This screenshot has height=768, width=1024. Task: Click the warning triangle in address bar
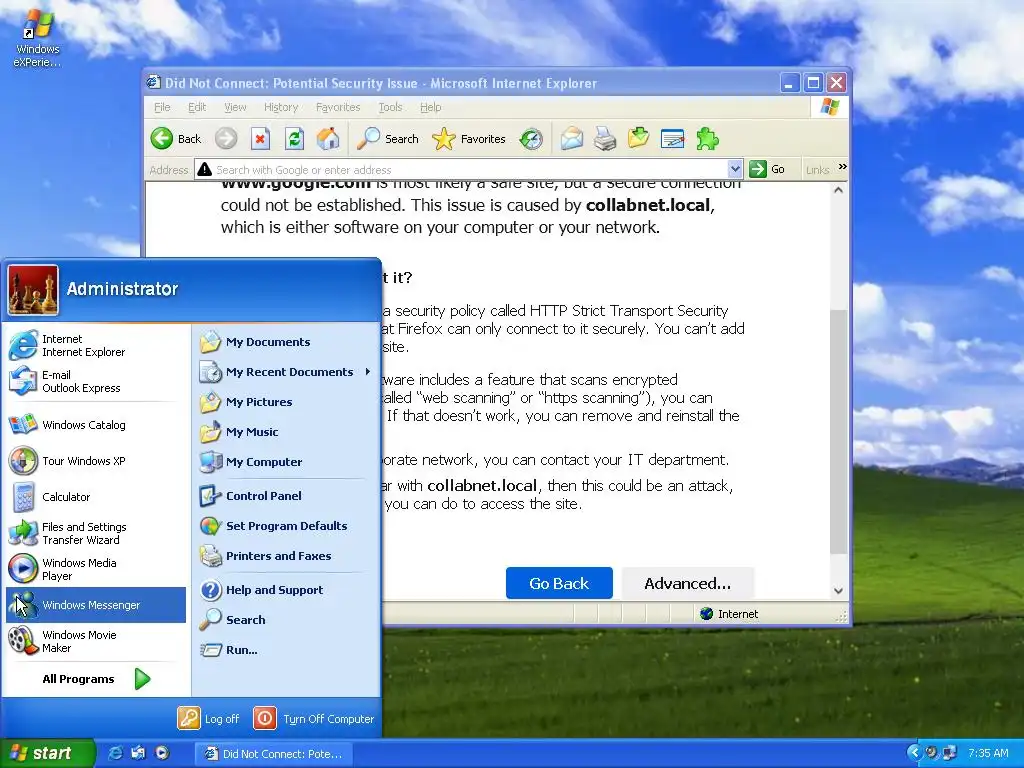coord(204,169)
